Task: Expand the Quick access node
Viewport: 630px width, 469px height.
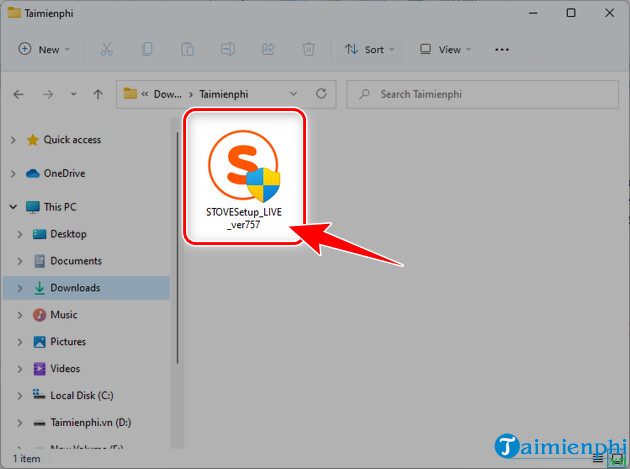Action: [x=13, y=140]
